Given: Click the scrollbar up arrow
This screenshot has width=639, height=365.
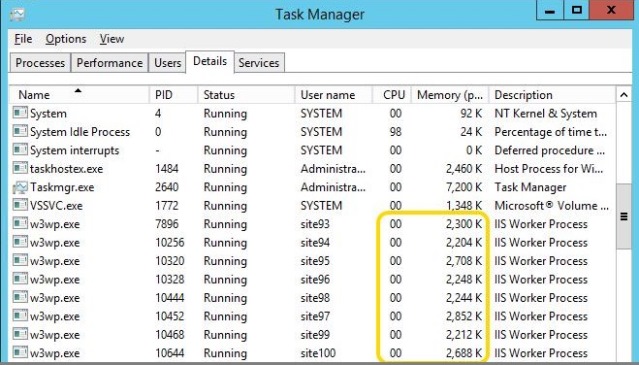Looking at the screenshot, I should tap(624, 95).
